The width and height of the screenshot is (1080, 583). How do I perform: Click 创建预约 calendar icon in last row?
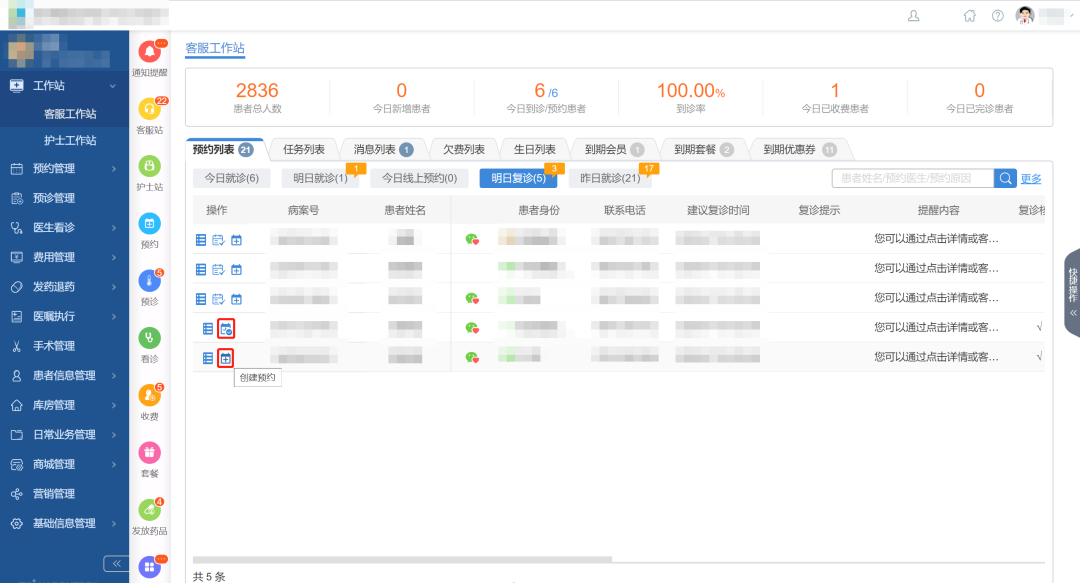[x=225, y=358]
